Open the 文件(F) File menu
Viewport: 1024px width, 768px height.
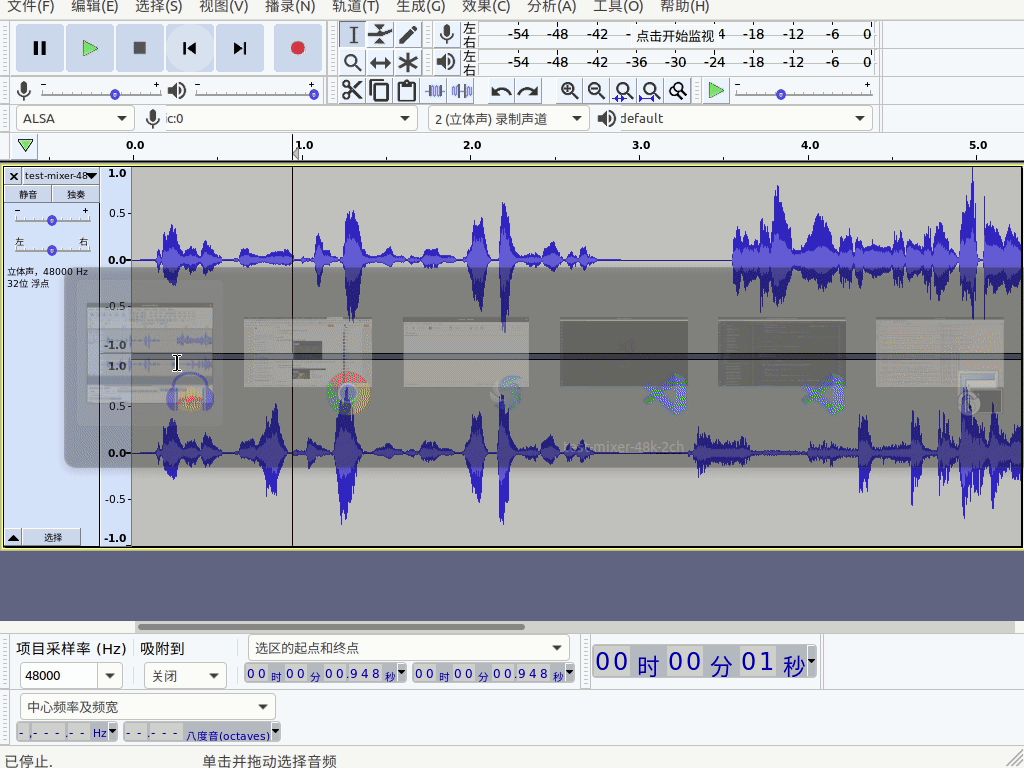point(30,7)
